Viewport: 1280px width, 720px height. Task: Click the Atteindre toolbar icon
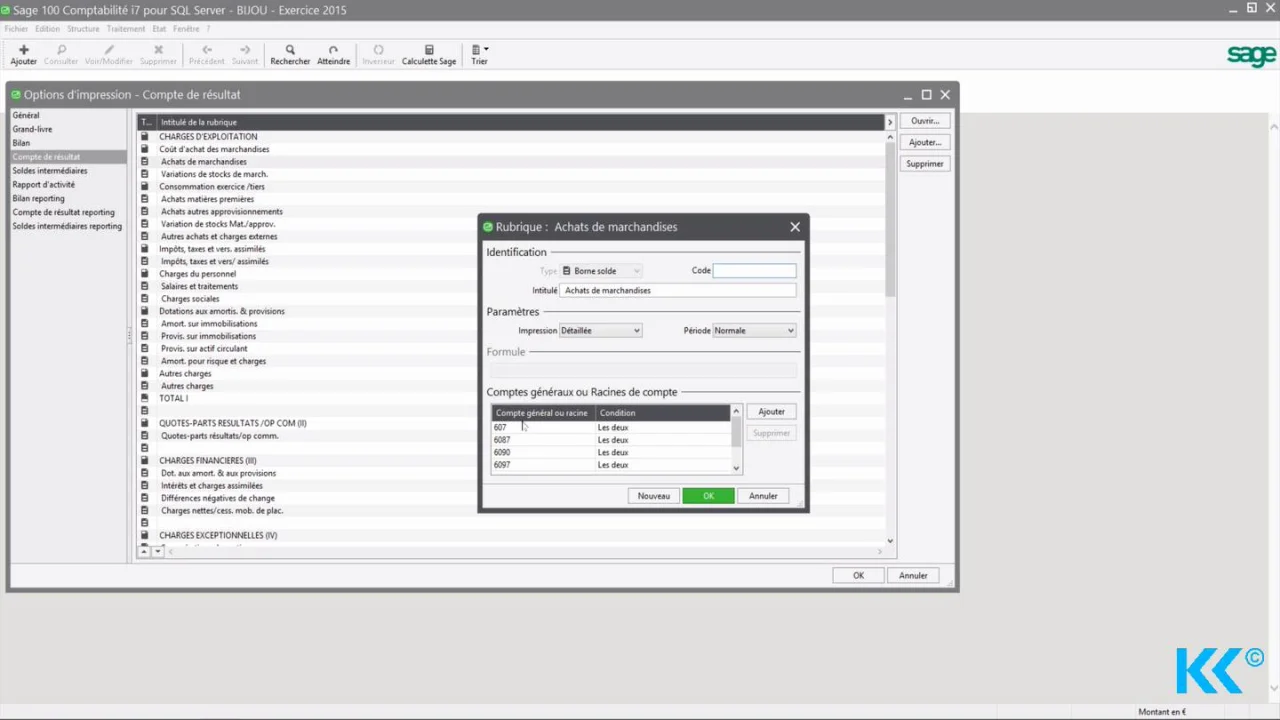click(333, 50)
